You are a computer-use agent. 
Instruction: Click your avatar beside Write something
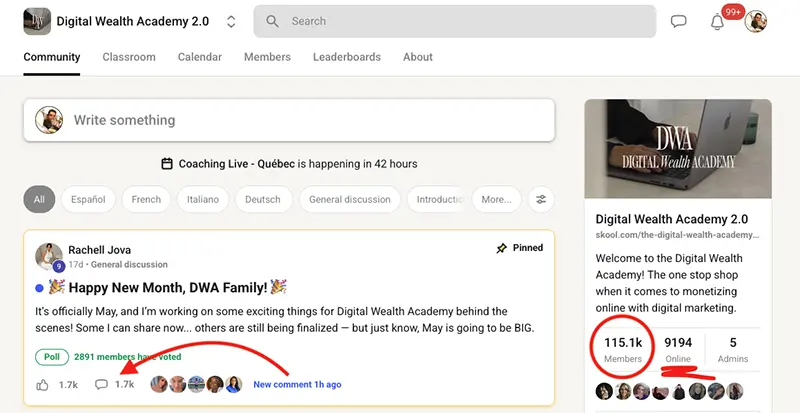[x=49, y=120]
